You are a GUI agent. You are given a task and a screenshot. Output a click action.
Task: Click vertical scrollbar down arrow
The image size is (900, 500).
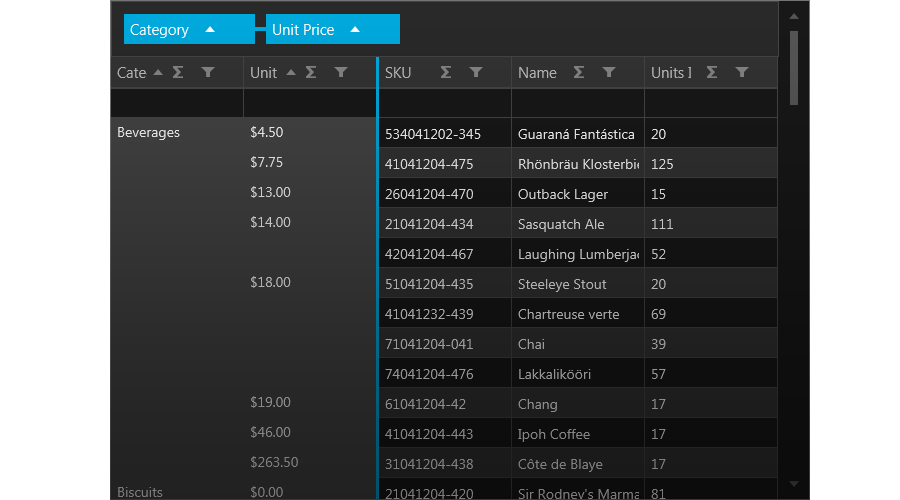[x=794, y=484]
